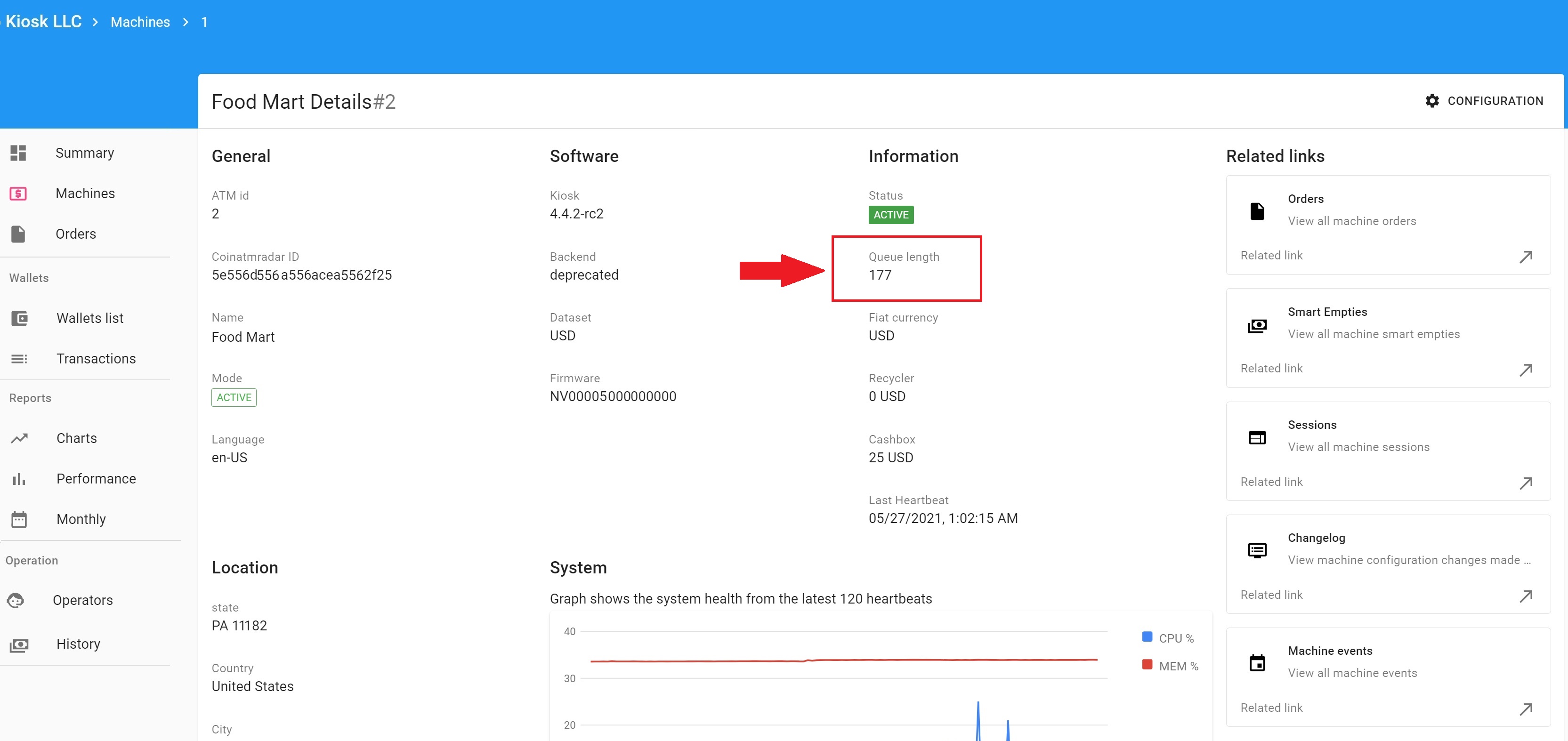Image resolution: width=1568 pixels, height=741 pixels.
Task: Click the Summary dashboard icon
Action: pos(18,153)
